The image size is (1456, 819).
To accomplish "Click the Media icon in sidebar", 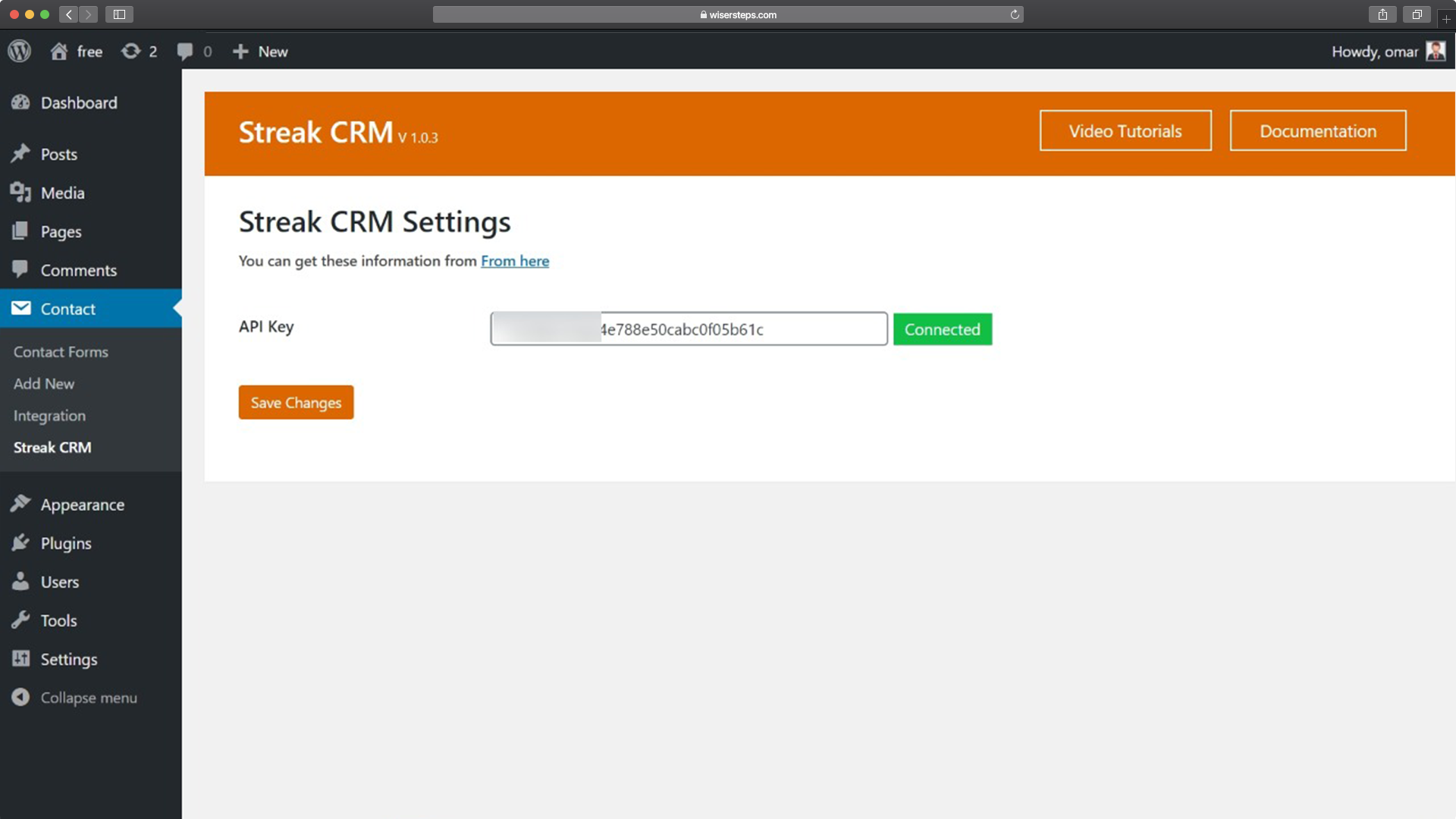I will coord(20,193).
